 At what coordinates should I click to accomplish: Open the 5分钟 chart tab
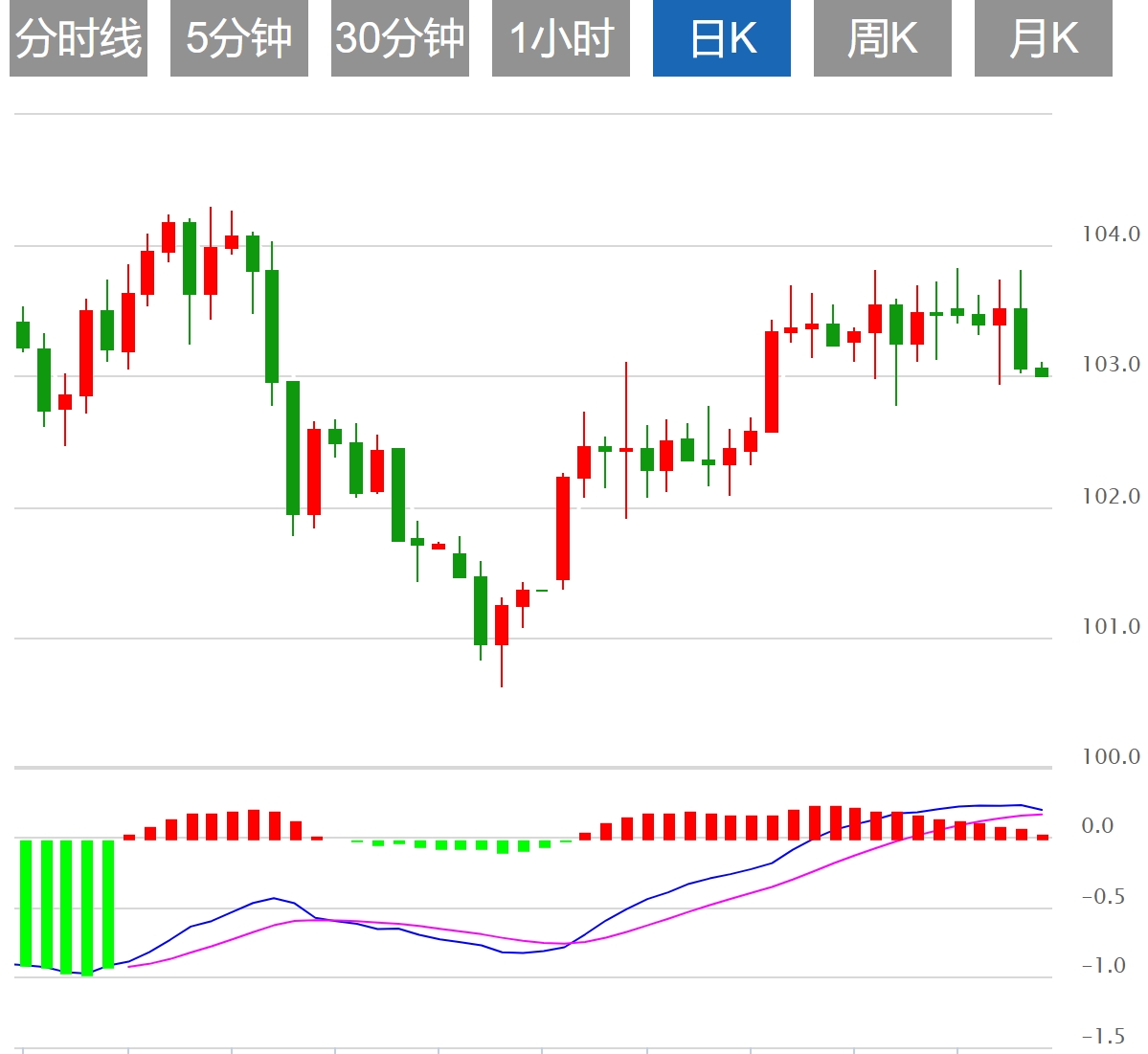(x=239, y=39)
